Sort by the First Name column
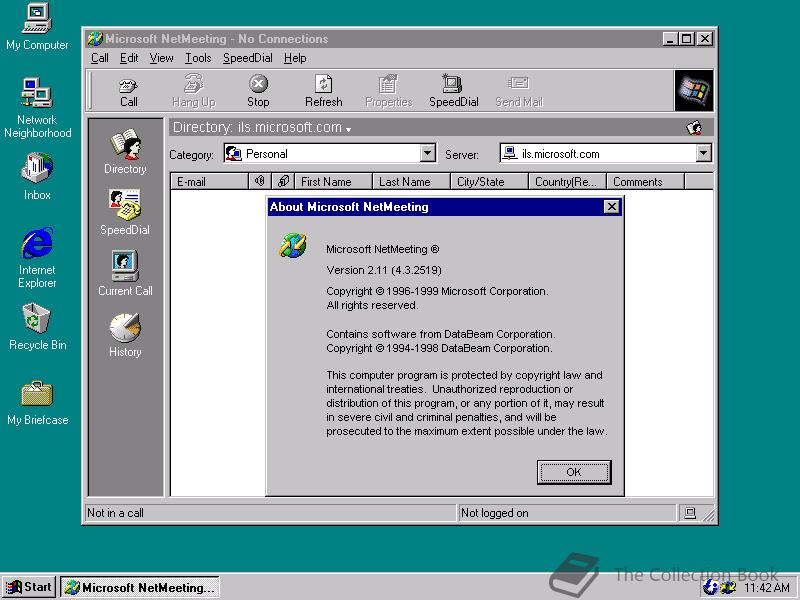 click(x=334, y=182)
